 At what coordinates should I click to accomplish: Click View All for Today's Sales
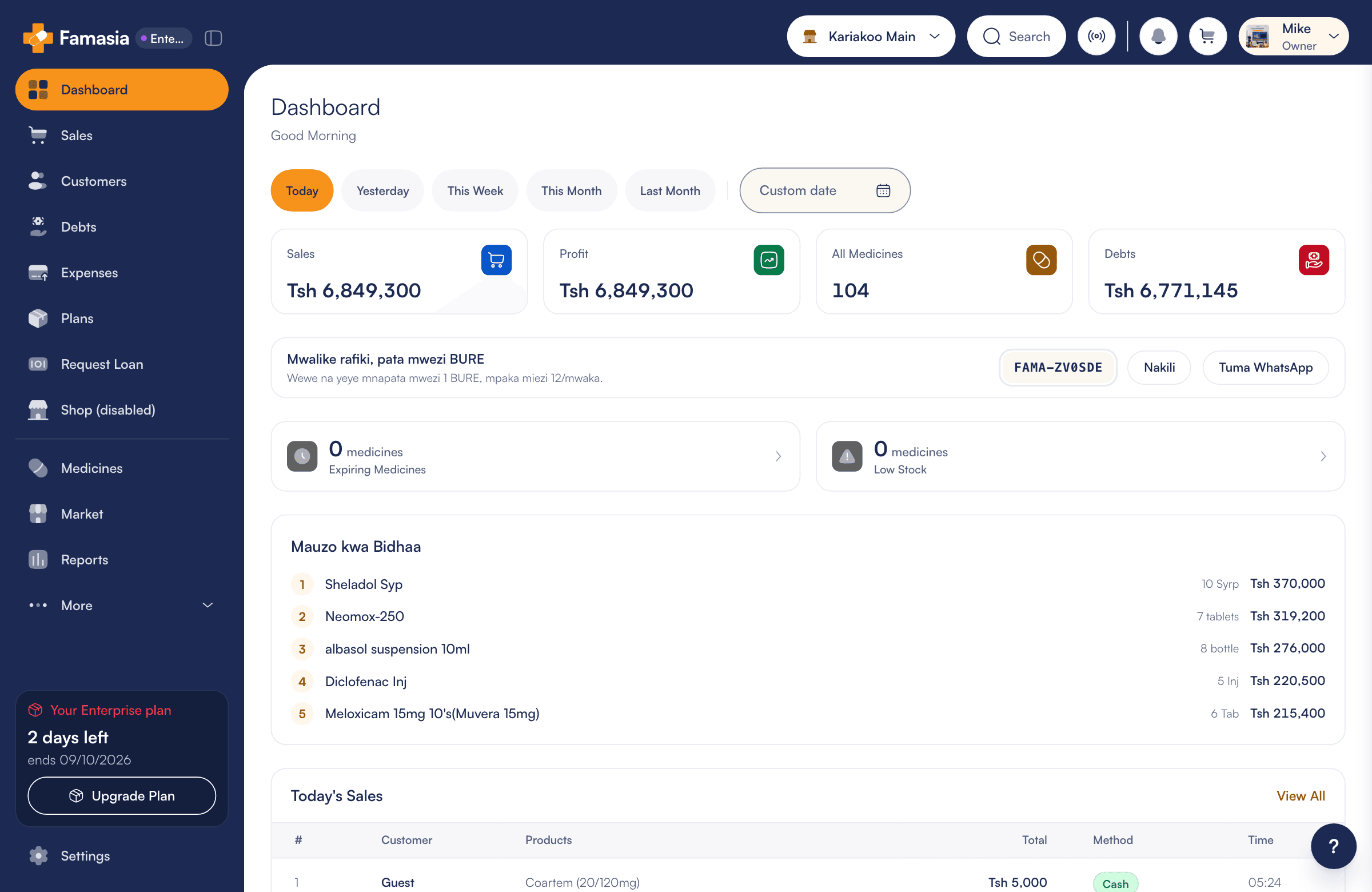click(1301, 796)
